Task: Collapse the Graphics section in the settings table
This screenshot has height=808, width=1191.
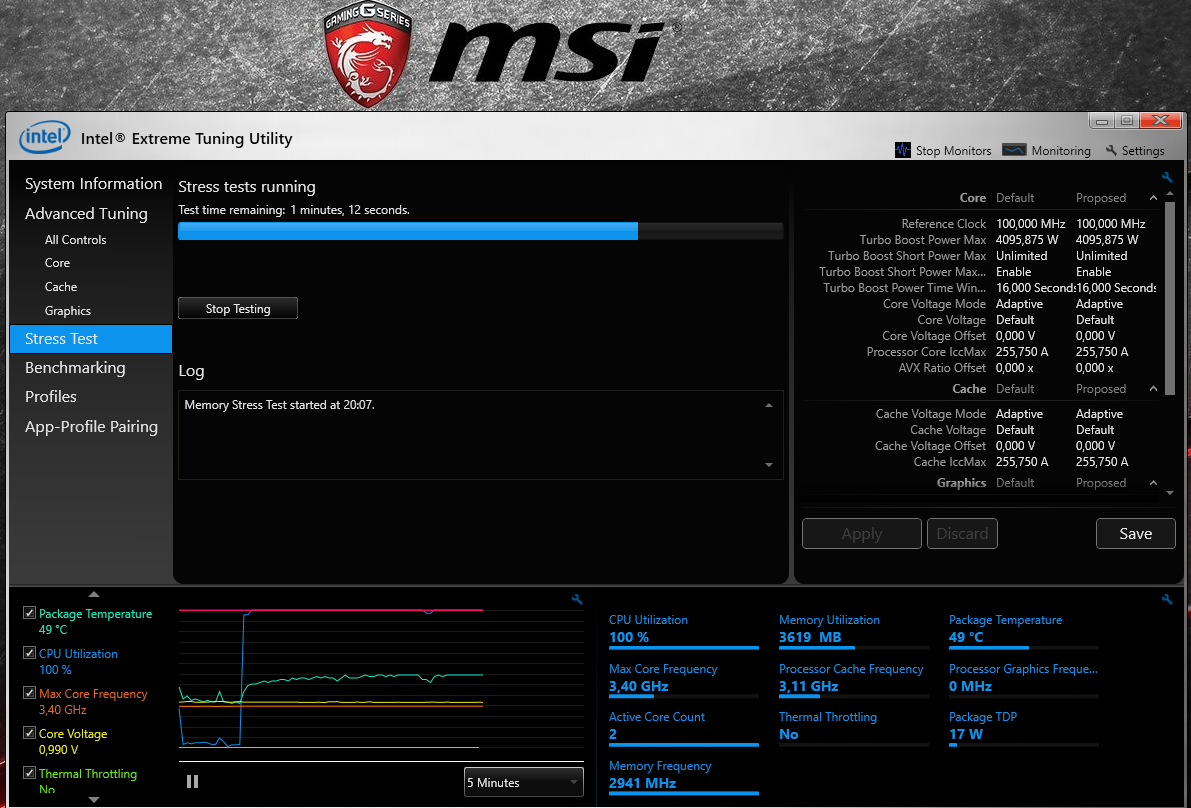Action: (1153, 483)
